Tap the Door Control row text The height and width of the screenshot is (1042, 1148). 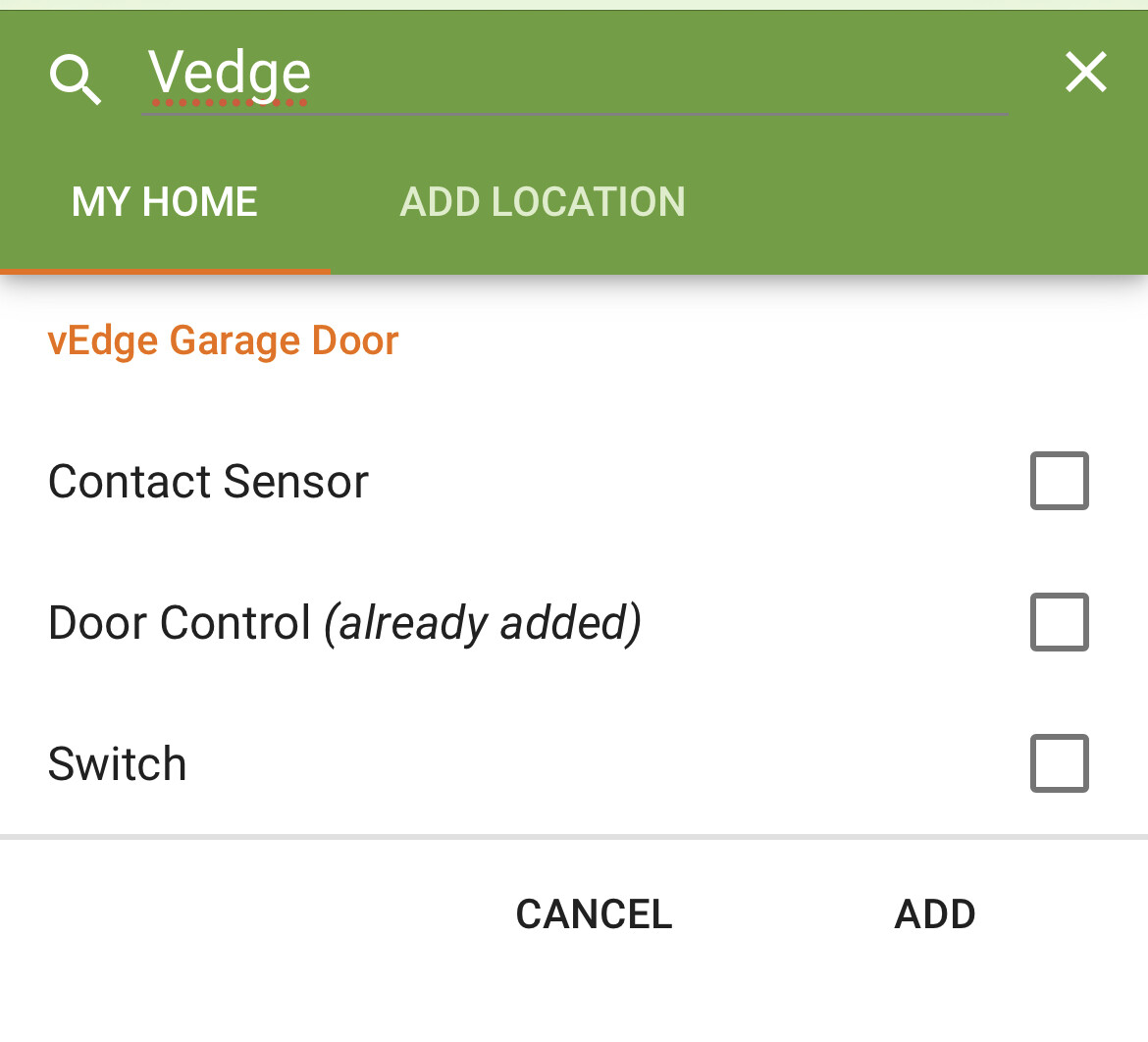(179, 622)
